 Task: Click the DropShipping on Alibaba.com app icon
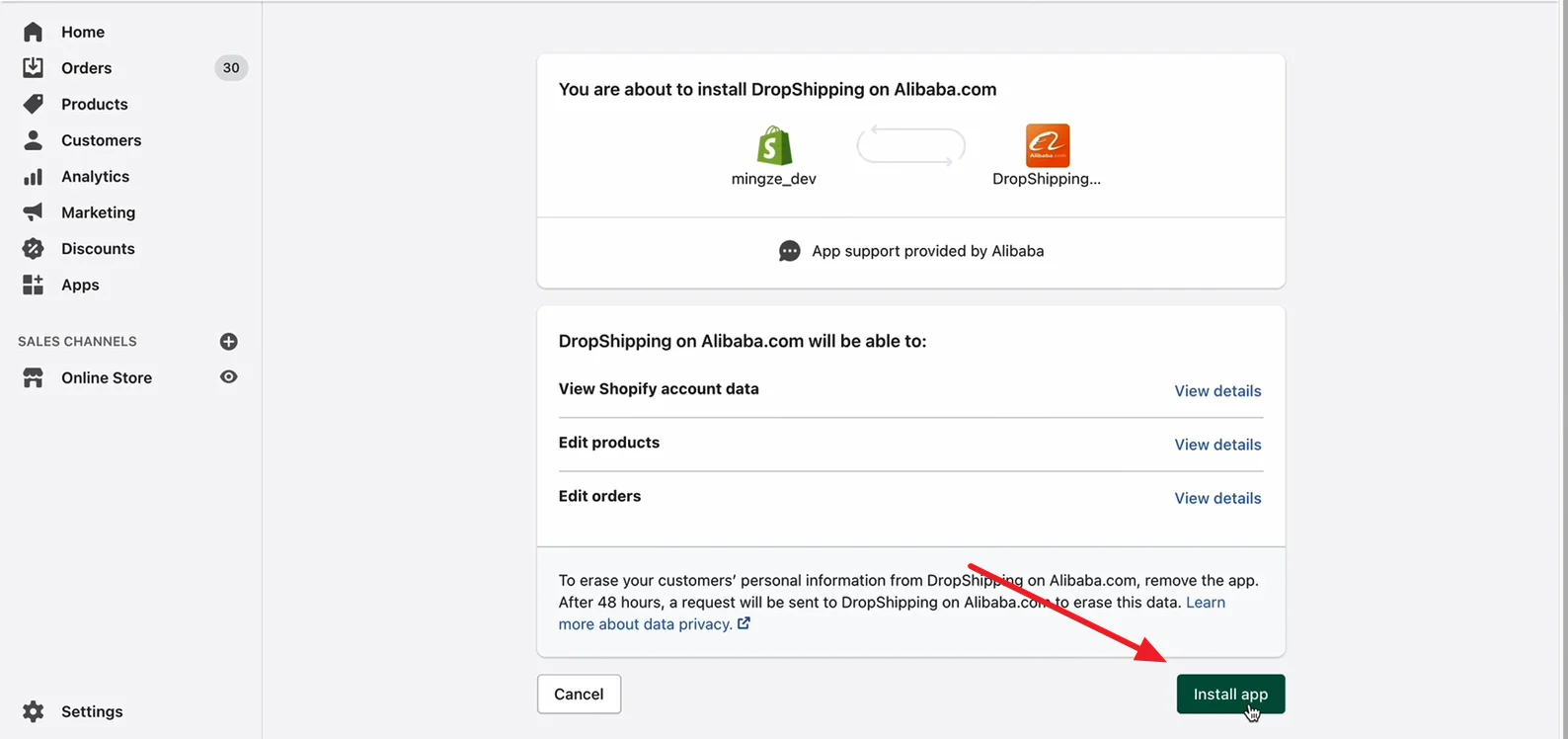[x=1047, y=144]
